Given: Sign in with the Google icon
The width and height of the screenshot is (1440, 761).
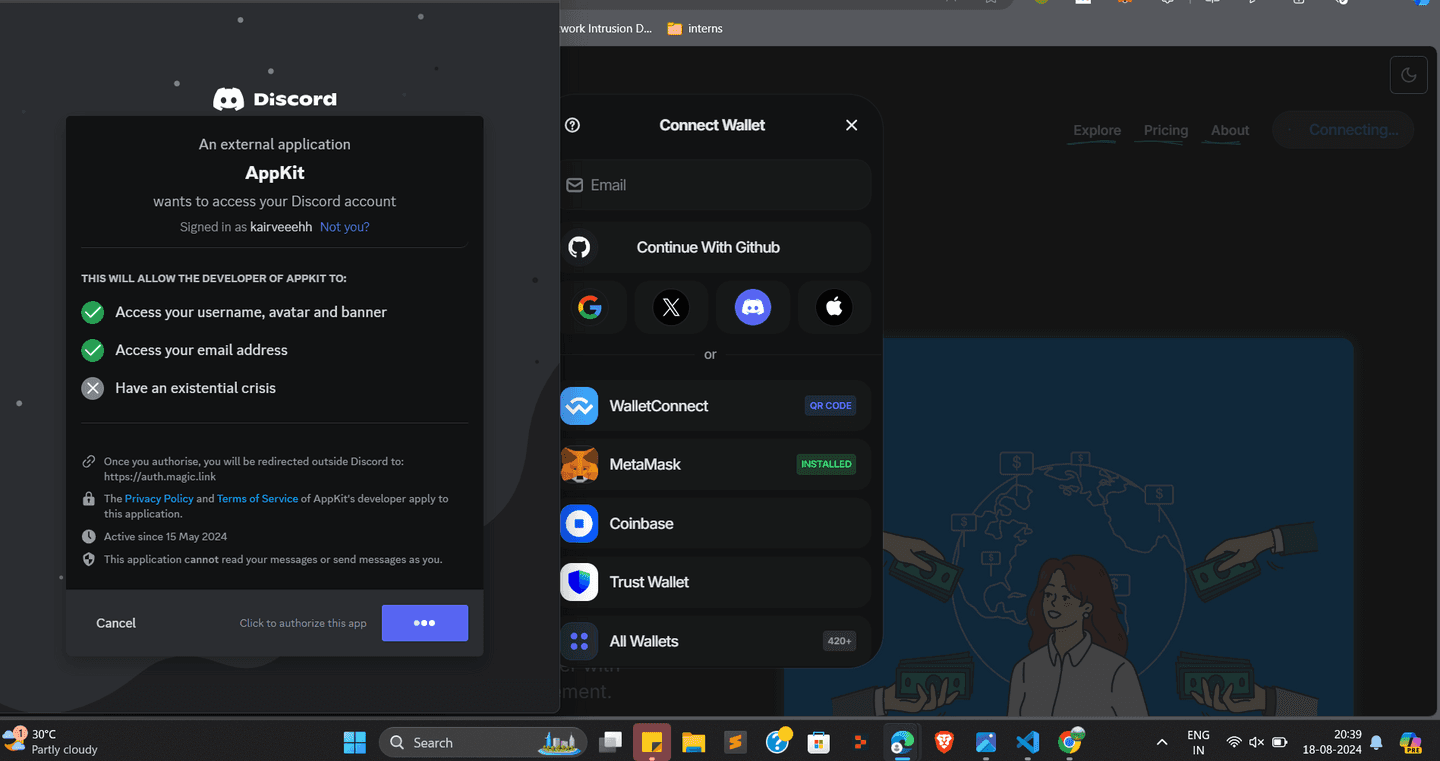Looking at the screenshot, I should point(590,307).
